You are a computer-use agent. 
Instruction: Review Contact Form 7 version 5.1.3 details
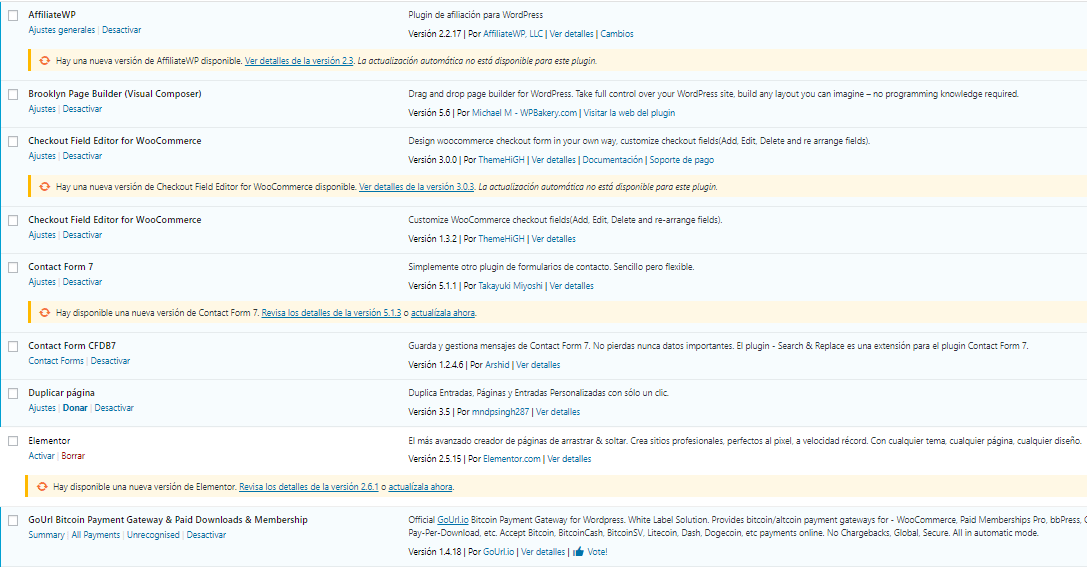point(331,313)
